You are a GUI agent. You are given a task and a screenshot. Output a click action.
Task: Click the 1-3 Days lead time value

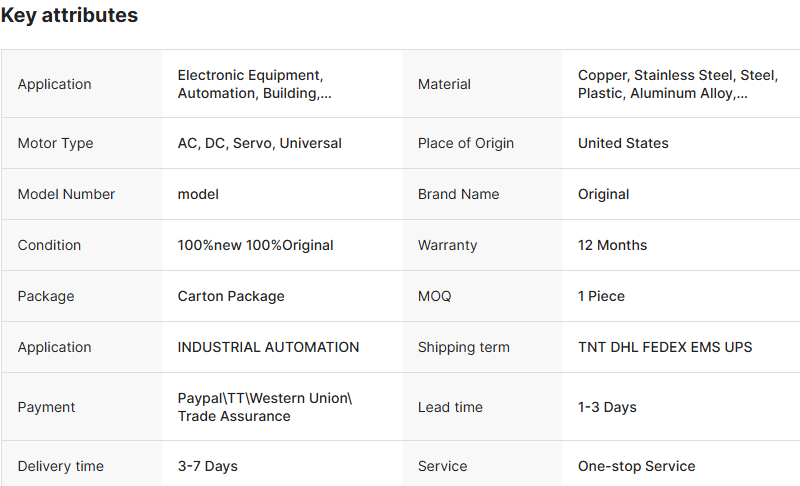[x=607, y=407]
